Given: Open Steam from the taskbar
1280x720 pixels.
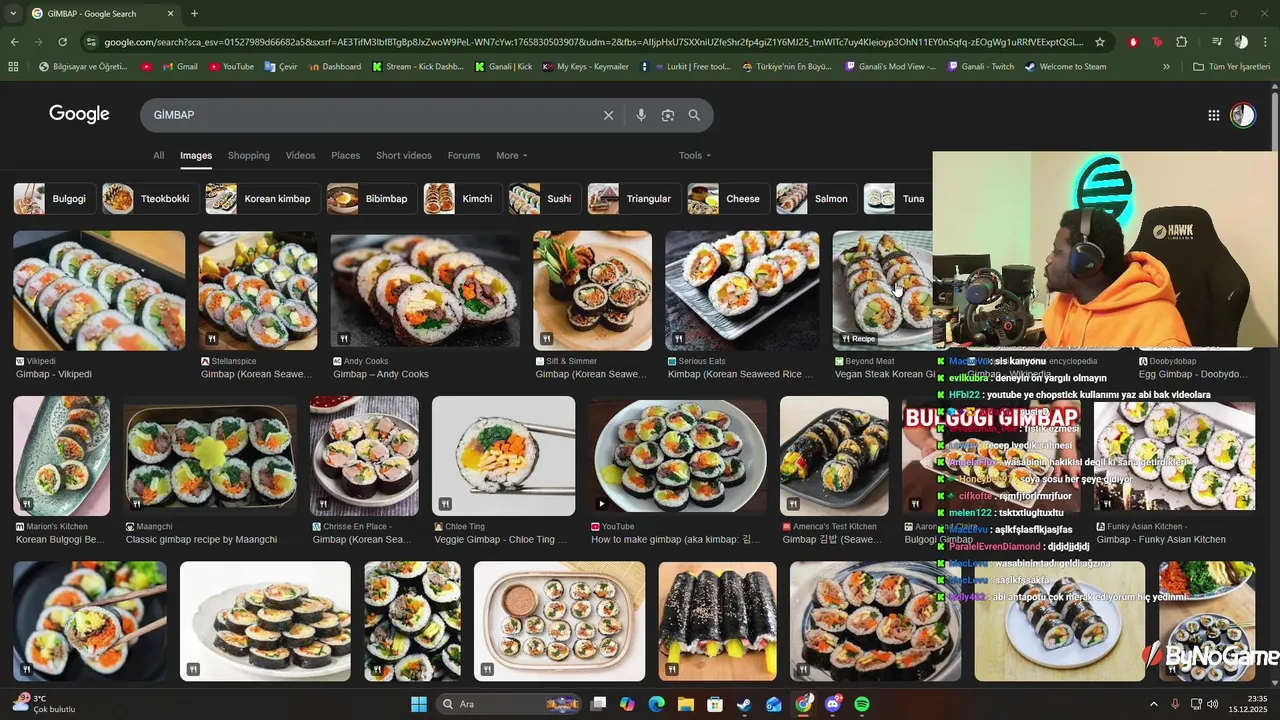Looking at the screenshot, I should point(744,704).
